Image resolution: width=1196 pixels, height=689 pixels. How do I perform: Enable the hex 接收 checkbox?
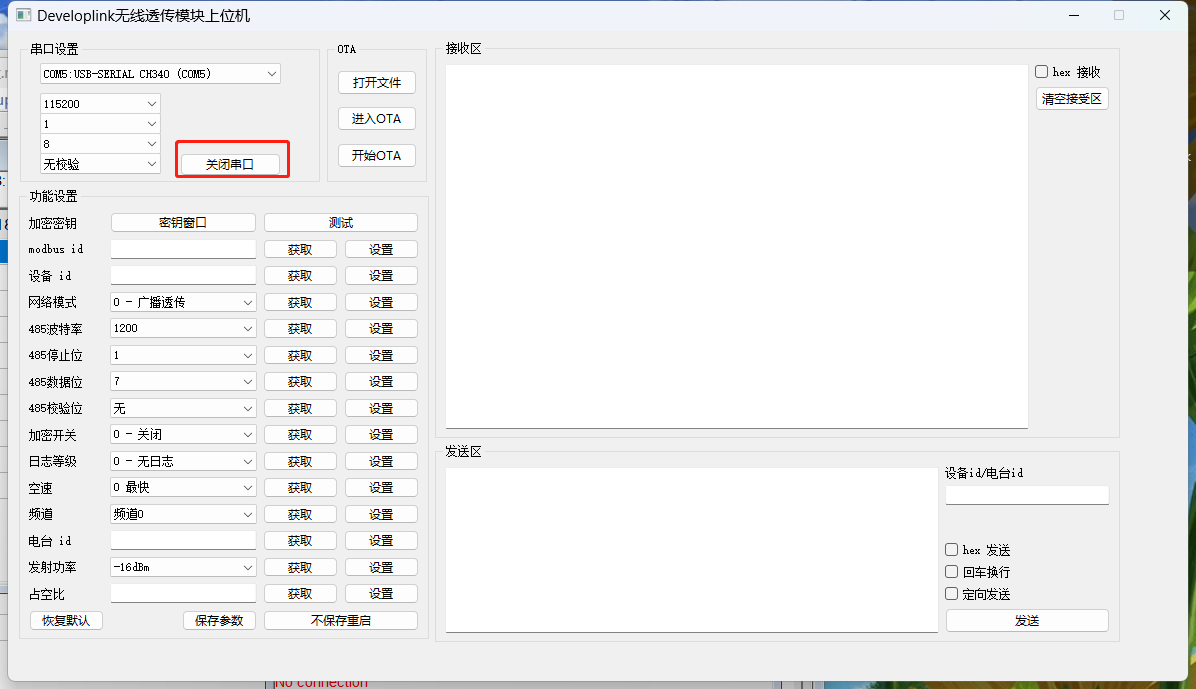click(1042, 72)
